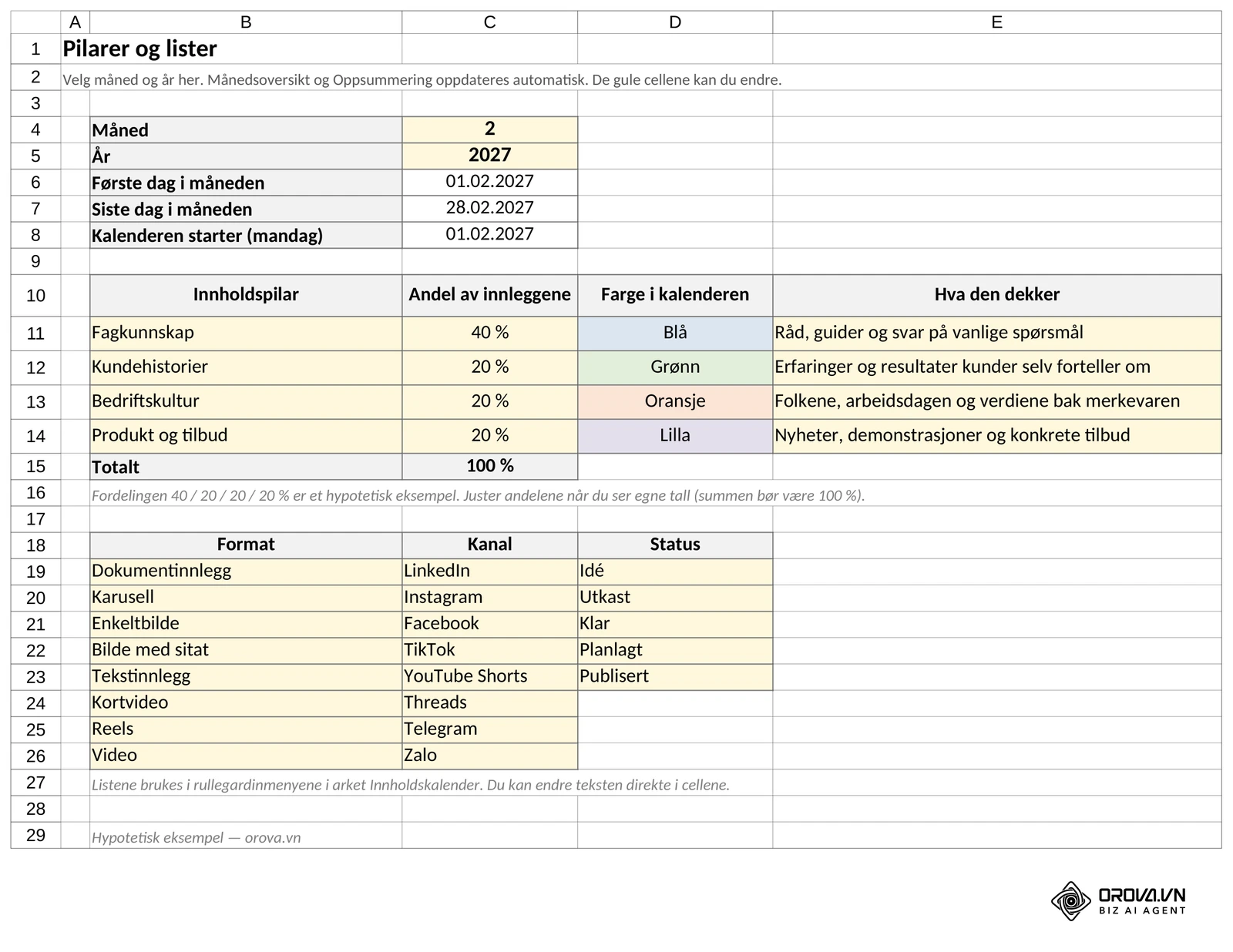Click the 'Innholdspilar' table header

tap(246, 295)
